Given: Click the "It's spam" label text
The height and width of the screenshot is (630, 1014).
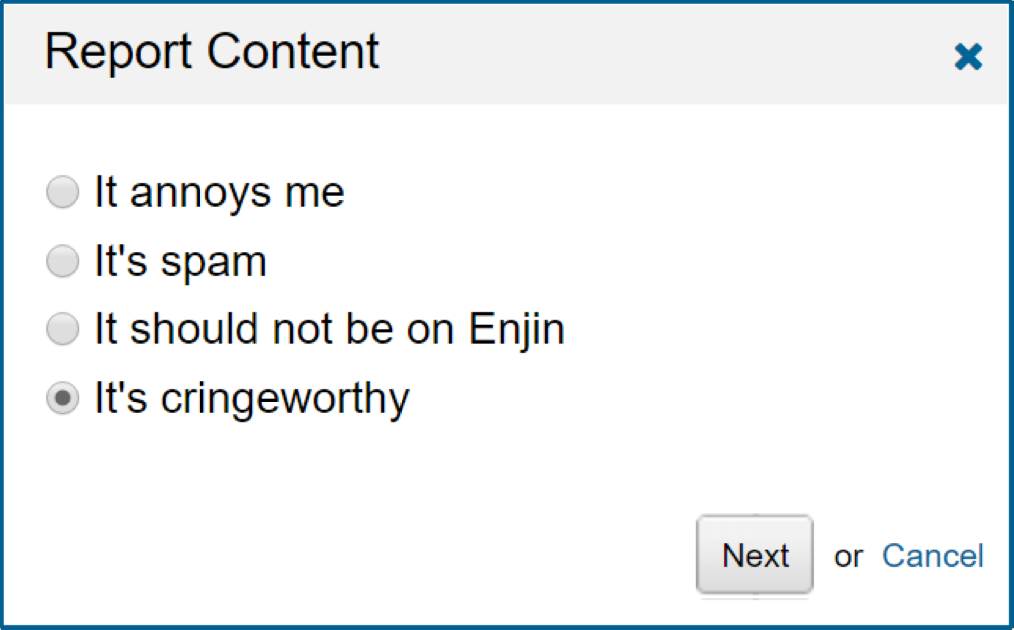Looking at the screenshot, I should (180, 261).
